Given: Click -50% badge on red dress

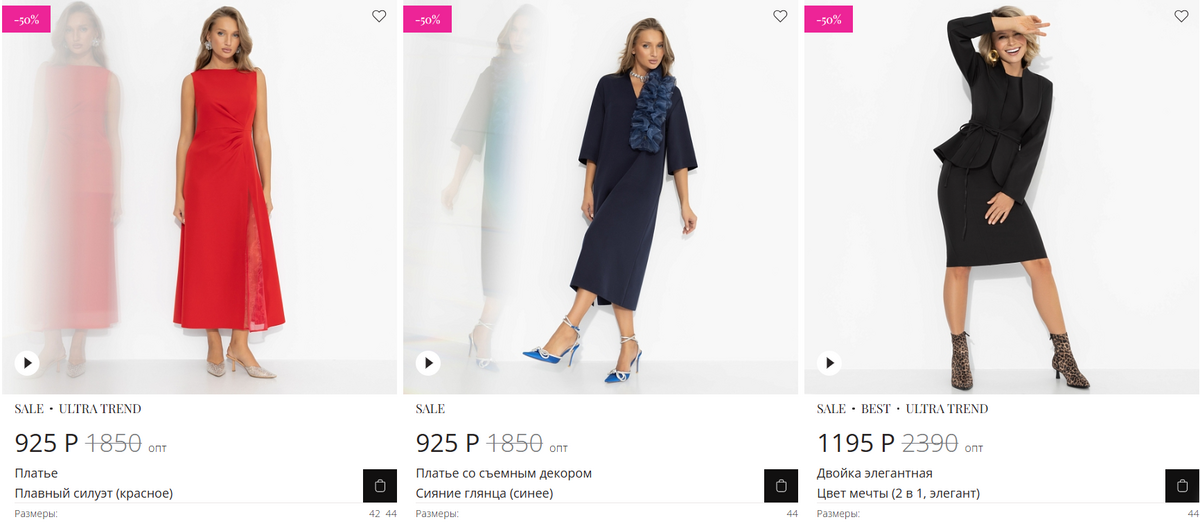Looking at the screenshot, I should click(26, 19).
